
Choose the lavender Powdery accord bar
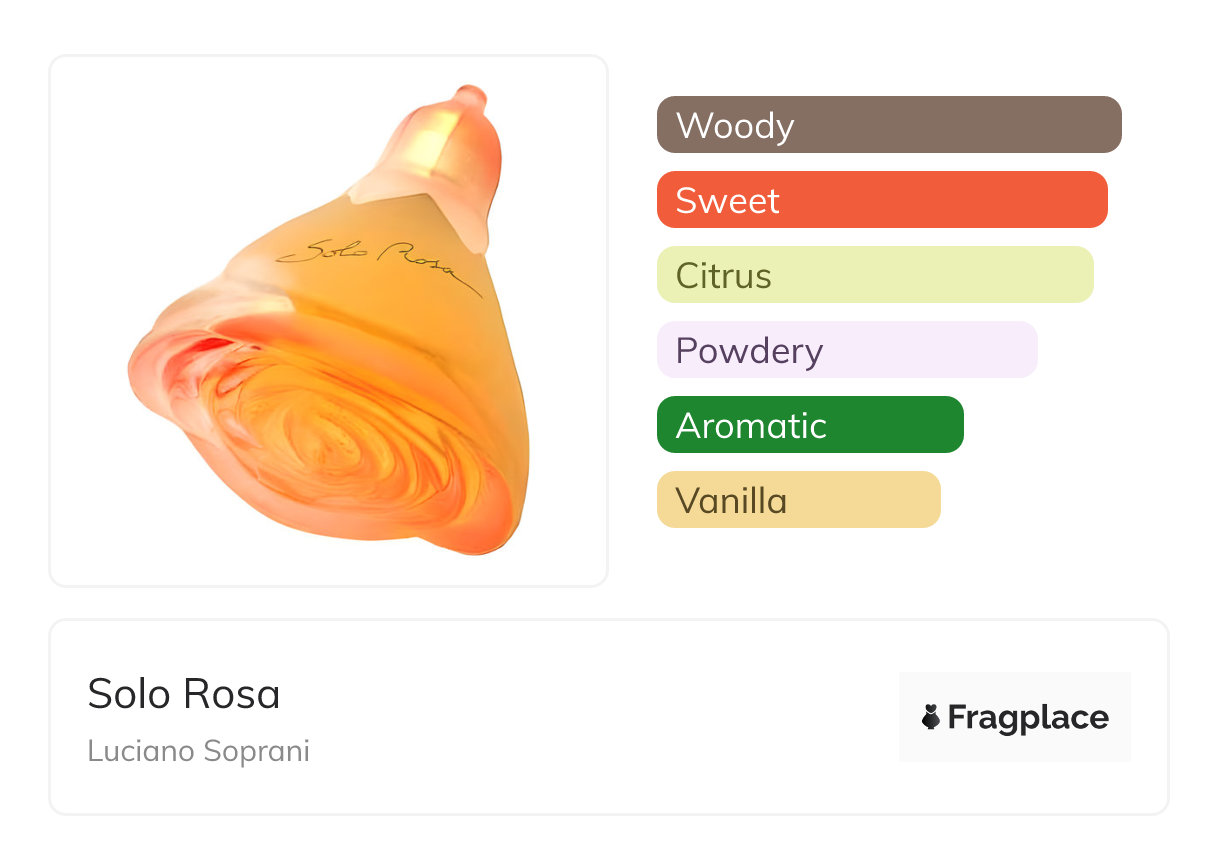846,350
